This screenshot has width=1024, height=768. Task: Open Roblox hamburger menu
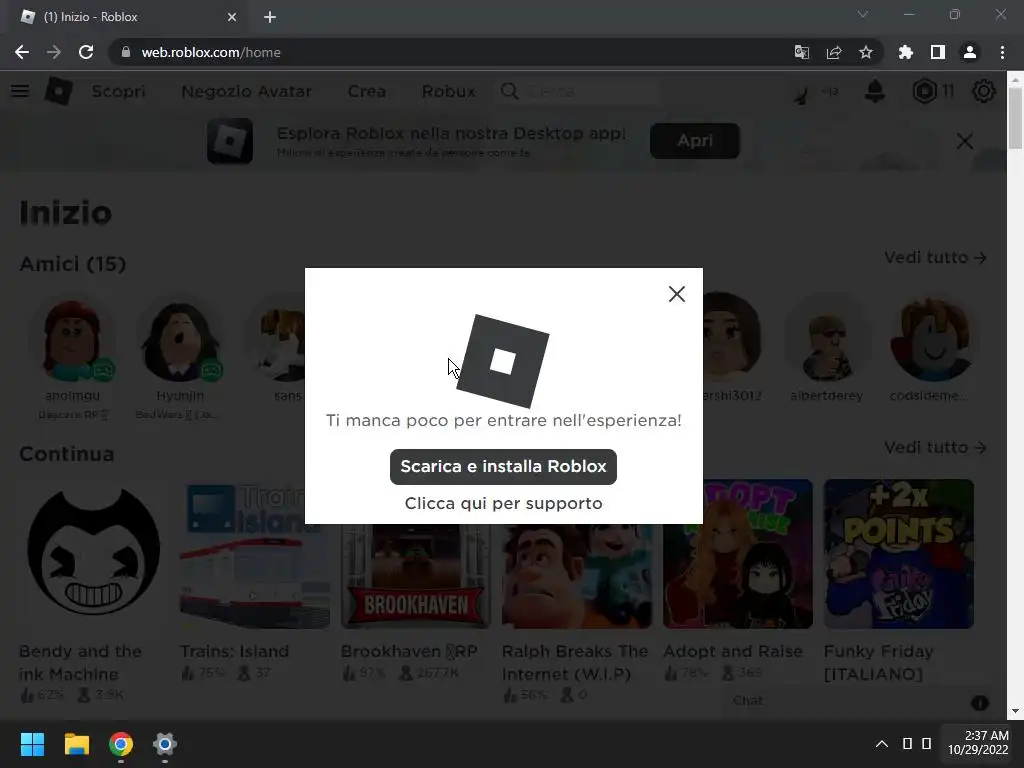(20, 91)
